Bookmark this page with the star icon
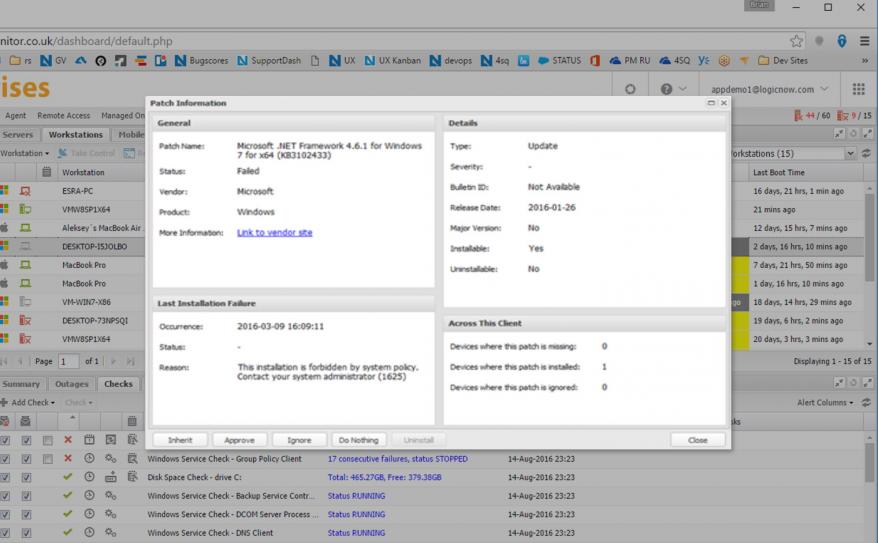The width and height of the screenshot is (878, 543). point(796,41)
